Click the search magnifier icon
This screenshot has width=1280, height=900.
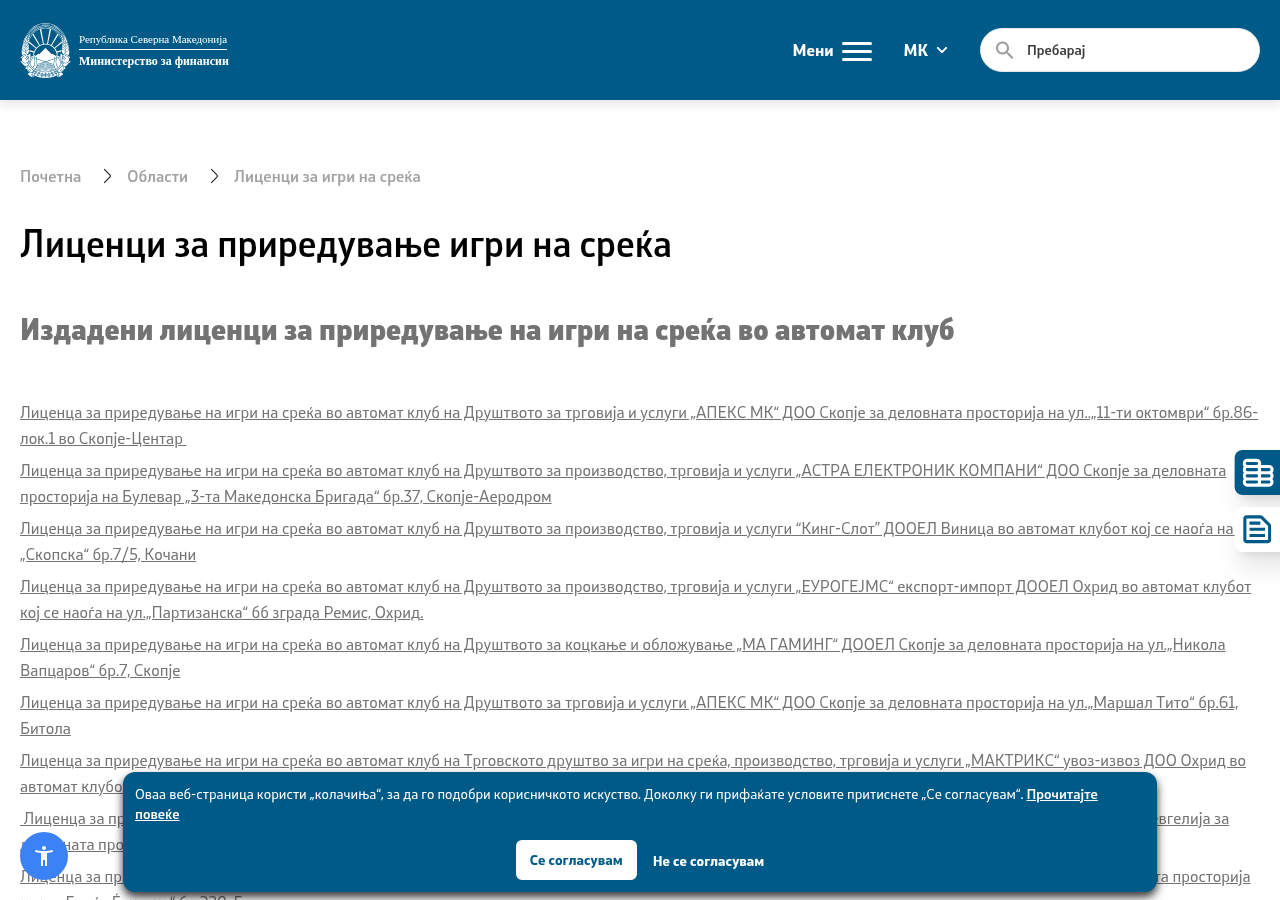coord(1004,50)
